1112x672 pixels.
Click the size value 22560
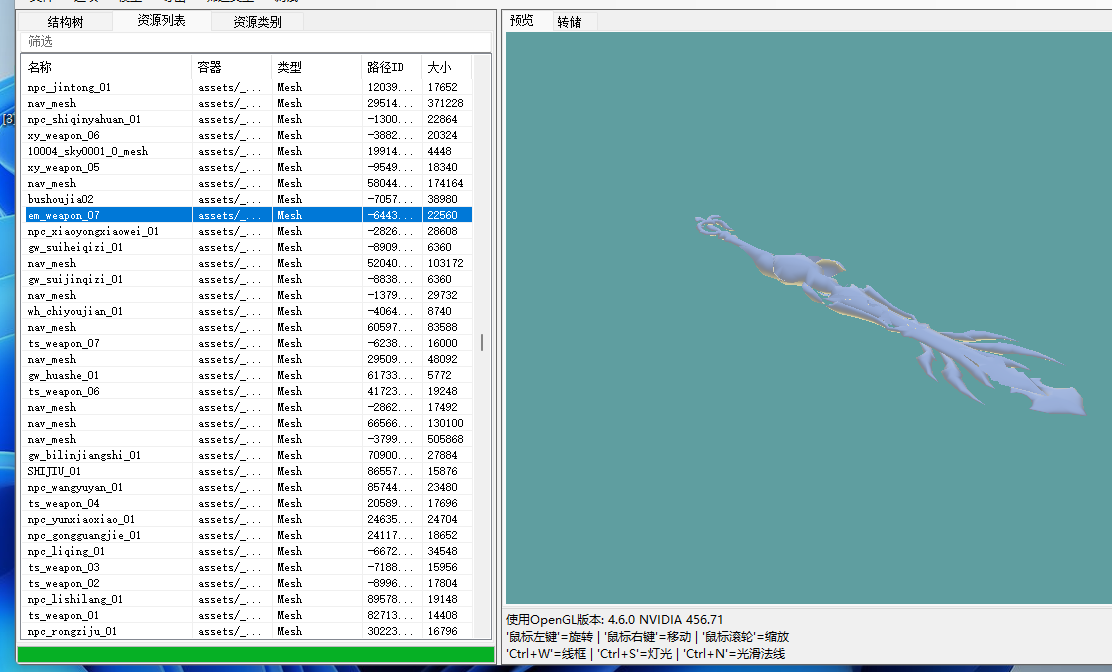click(443, 215)
